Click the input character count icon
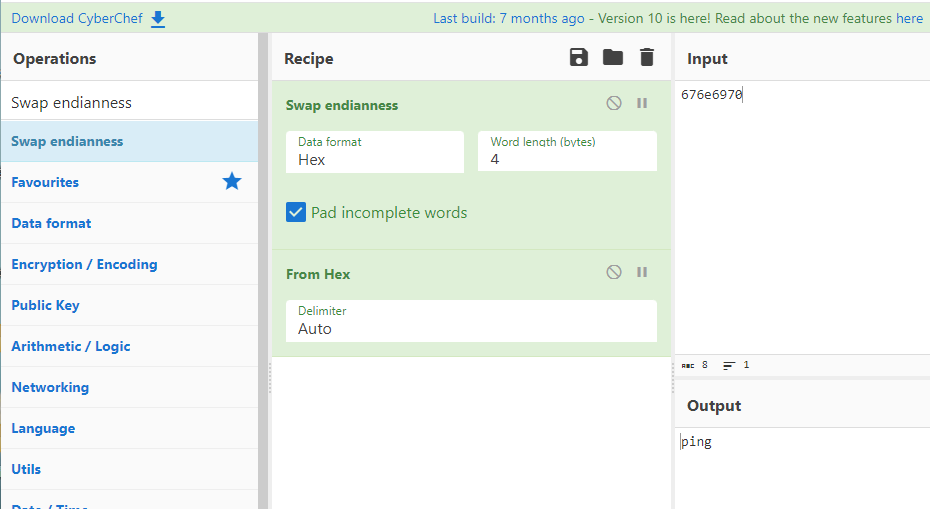This screenshot has height=509, width=930. 688,365
